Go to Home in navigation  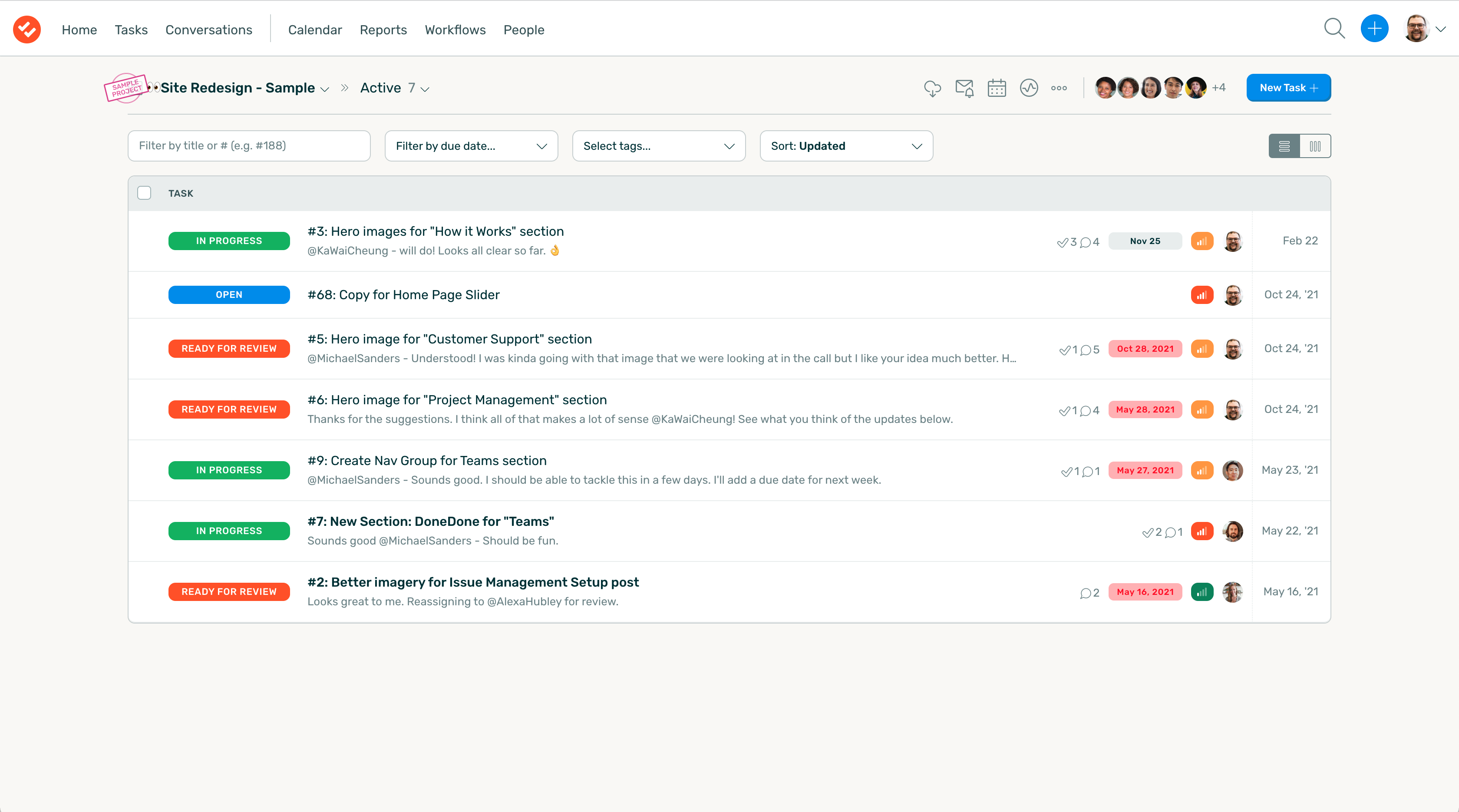pyautogui.click(x=79, y=30)
